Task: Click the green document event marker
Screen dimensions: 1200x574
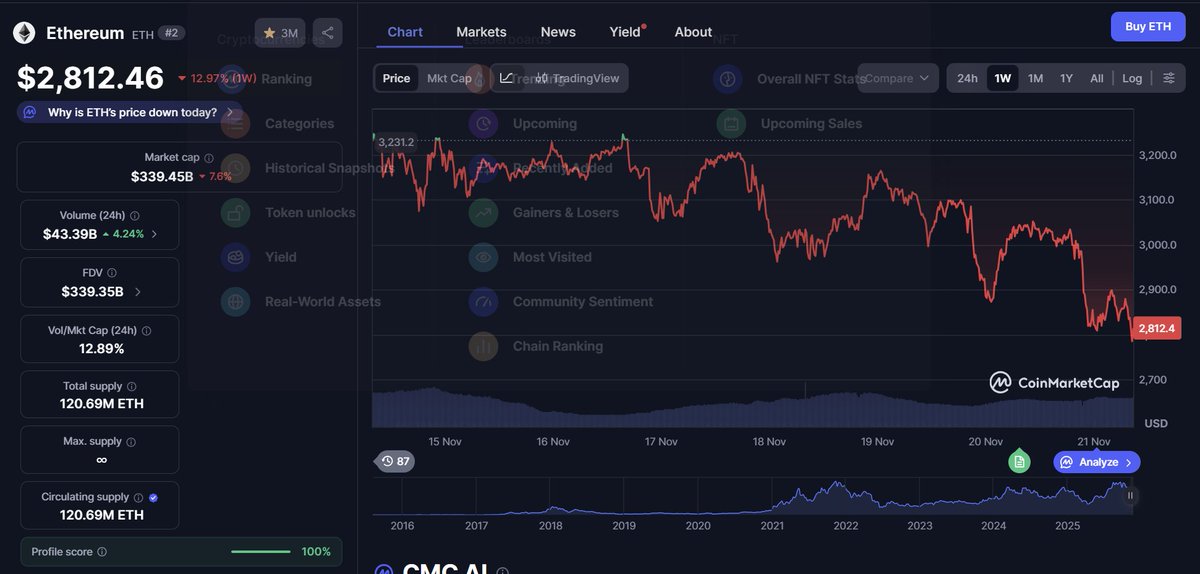Action: tap(1018, 461)
